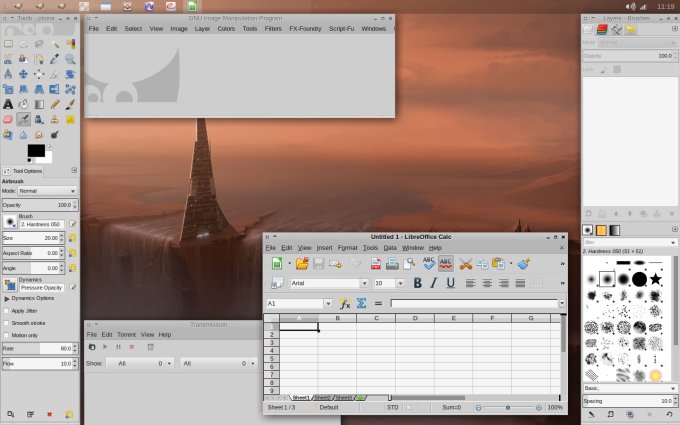Screen dimensions: 680x425
Task: Open the Filters menu in GIMP
Action: pyautogui.click(x=273, y=28)
